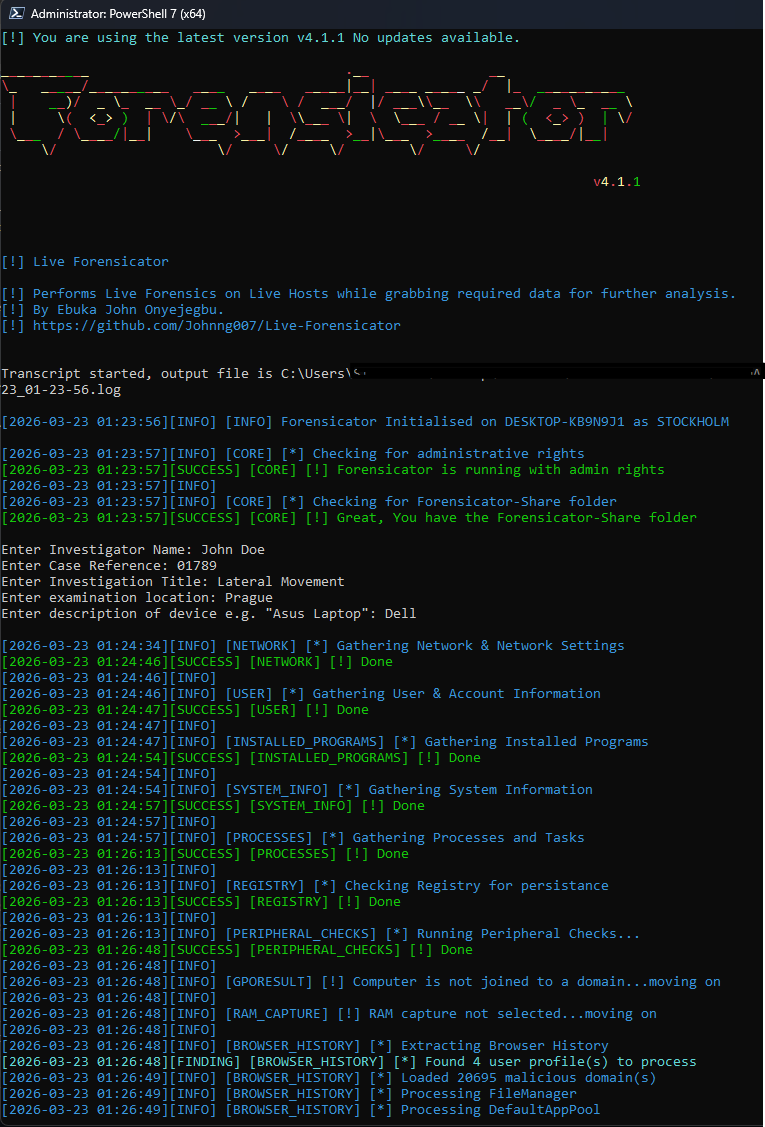Click the '[USER] [!] Done' success line
Screen dimensions: 765x1127
(x=185, y=709)
